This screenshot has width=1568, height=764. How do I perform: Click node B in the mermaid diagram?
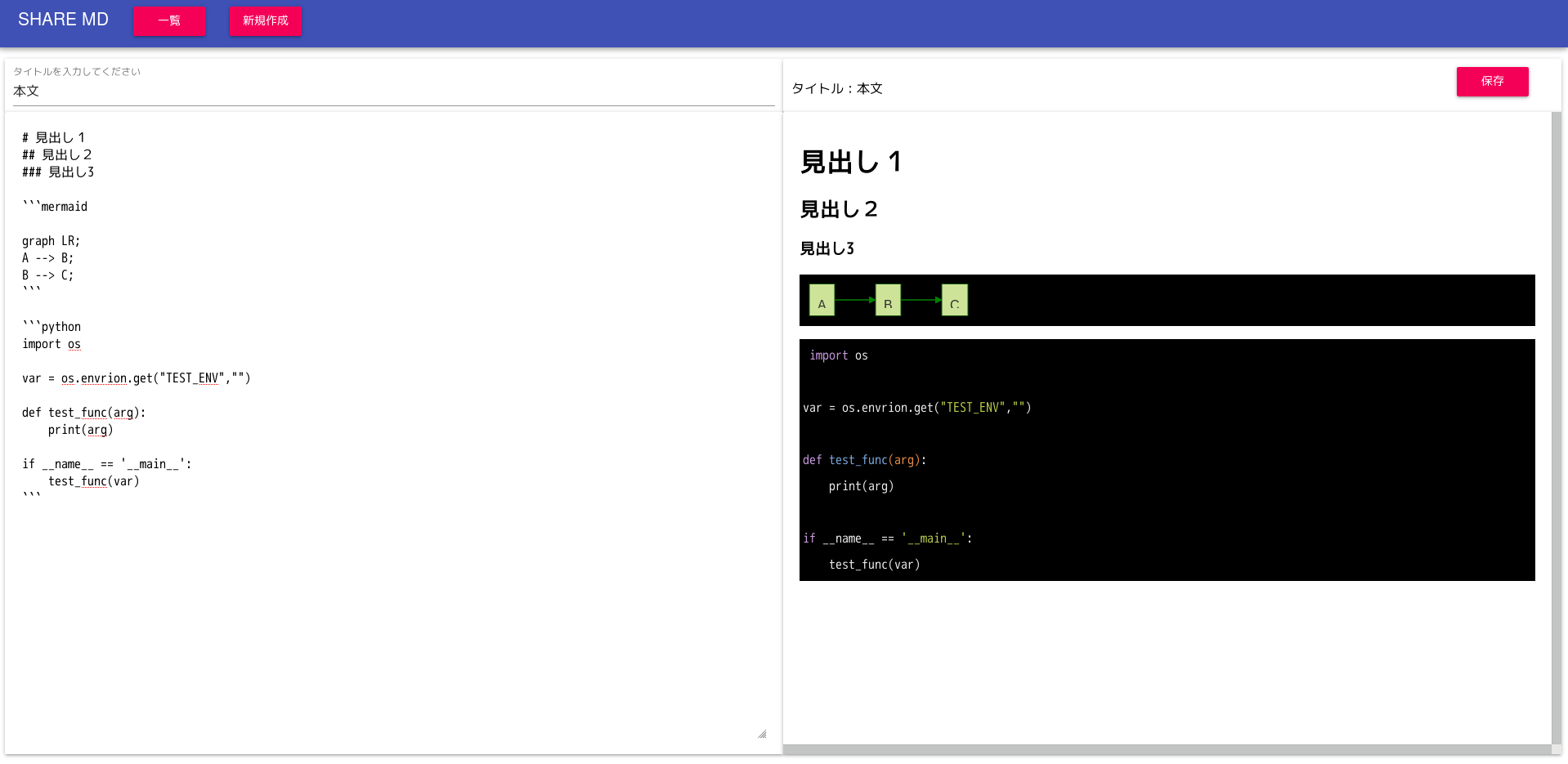(888, 300)
